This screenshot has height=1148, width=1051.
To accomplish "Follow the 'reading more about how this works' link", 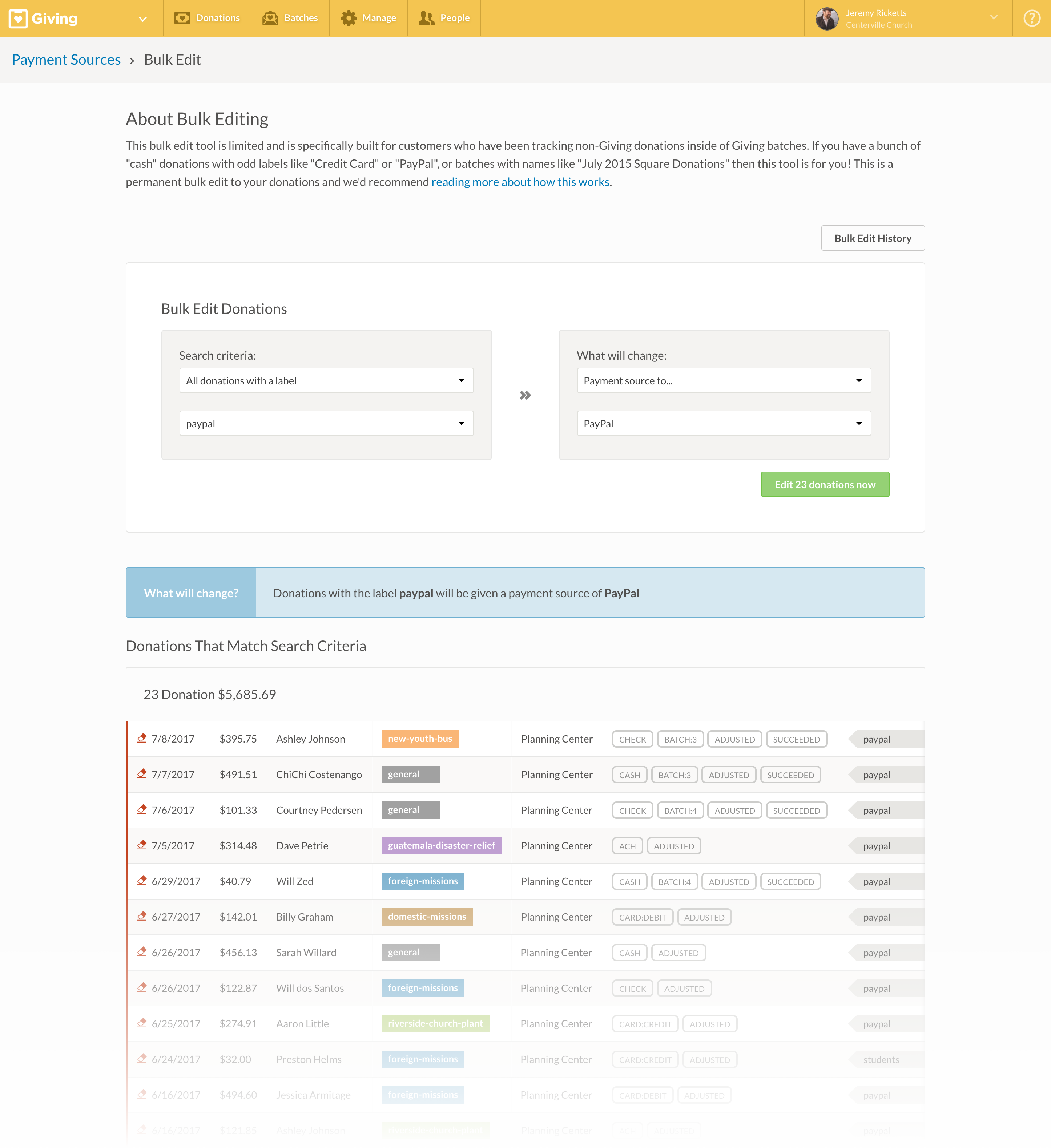I will point(520,182).
